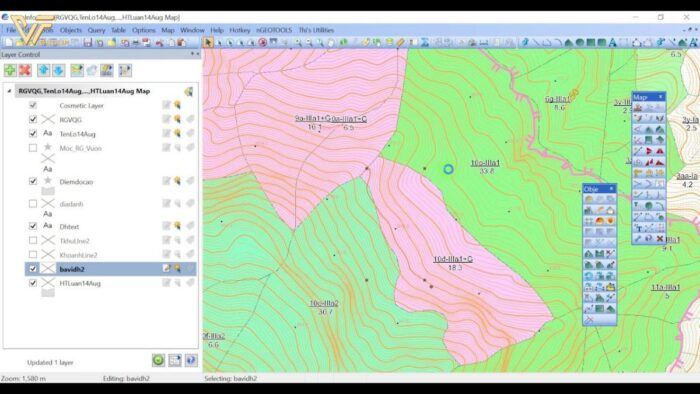
Task: Close the Obje floating palette
Action: 611,189
